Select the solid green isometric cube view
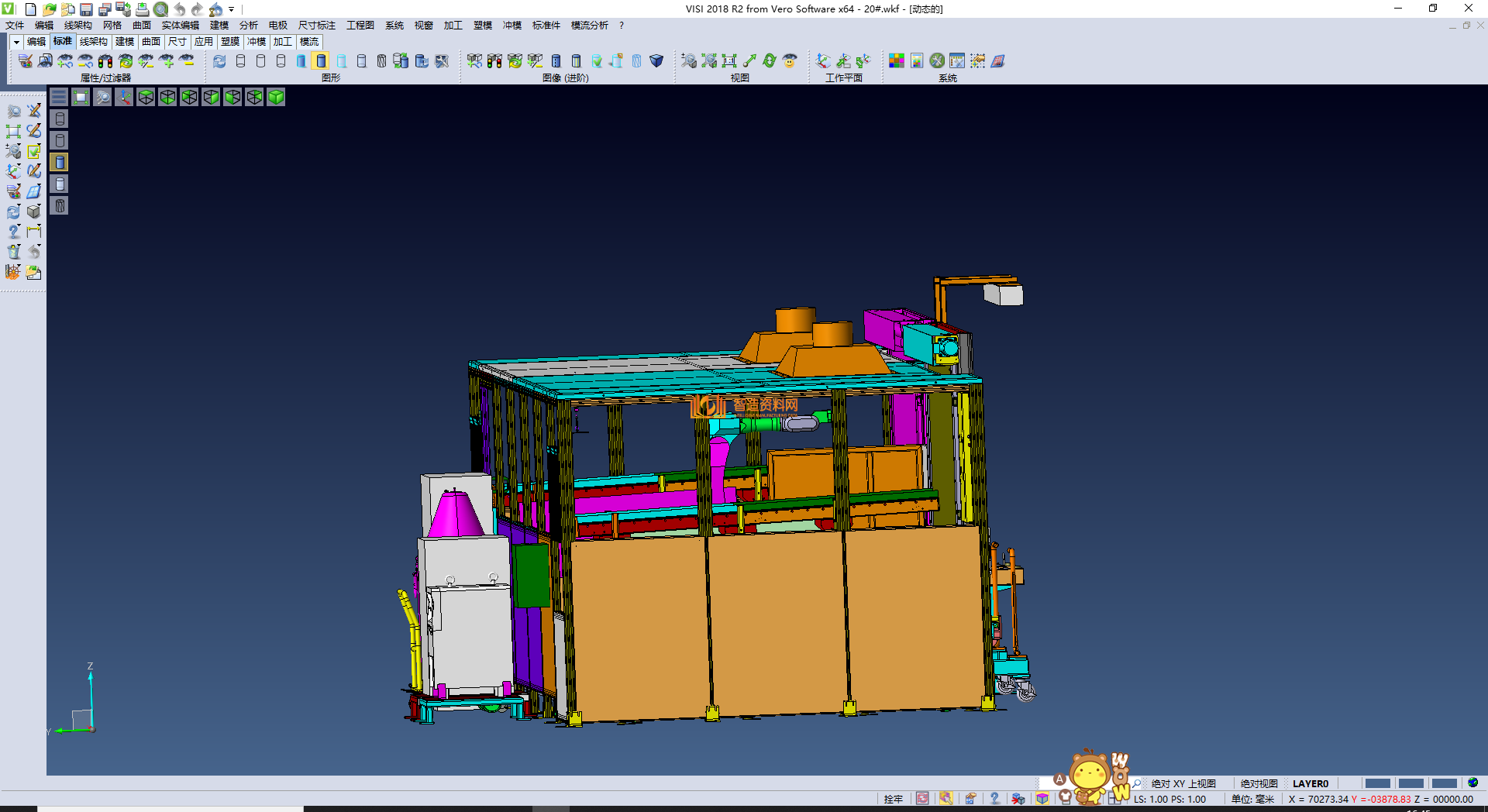Screen dimensions: 1488x812 point(276,97)
